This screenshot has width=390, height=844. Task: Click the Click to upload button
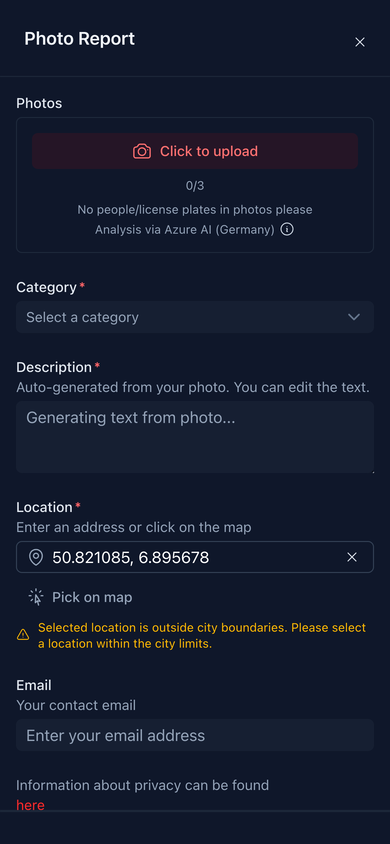click(195, 151)
